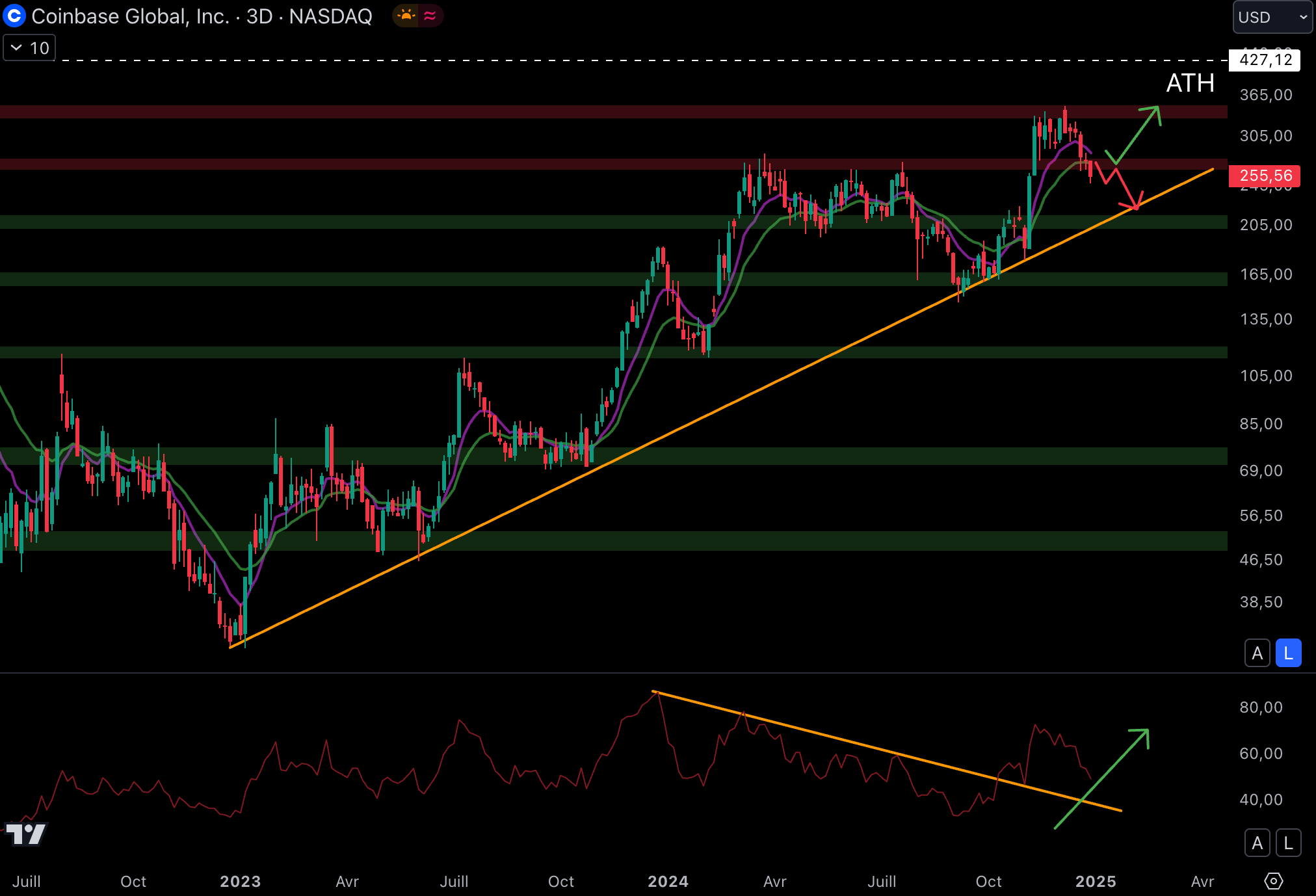Expand the collapsed indicator legend showing 10
The image size is (1316, 896).
coord(30,48)
